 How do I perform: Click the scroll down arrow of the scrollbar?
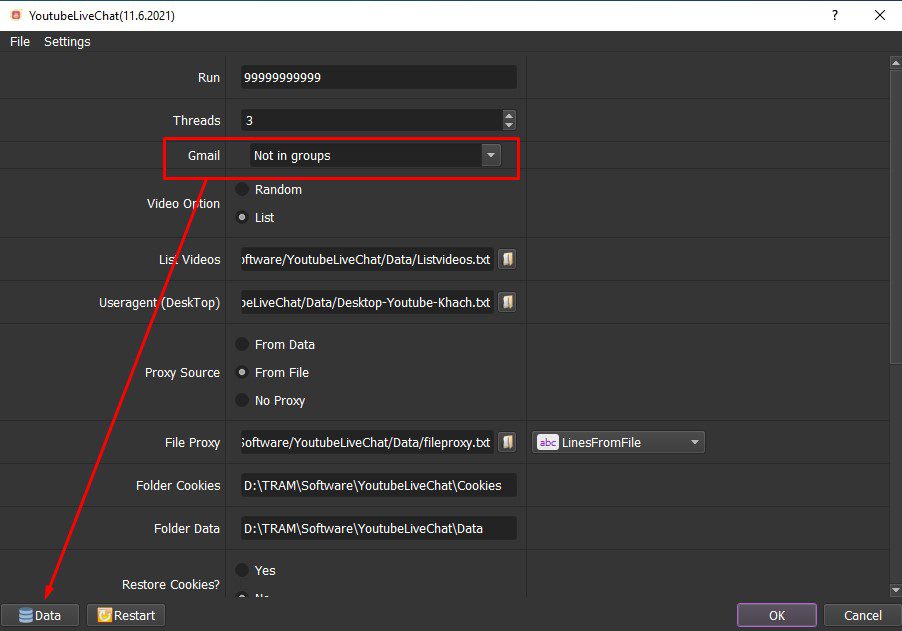point(896,590)
